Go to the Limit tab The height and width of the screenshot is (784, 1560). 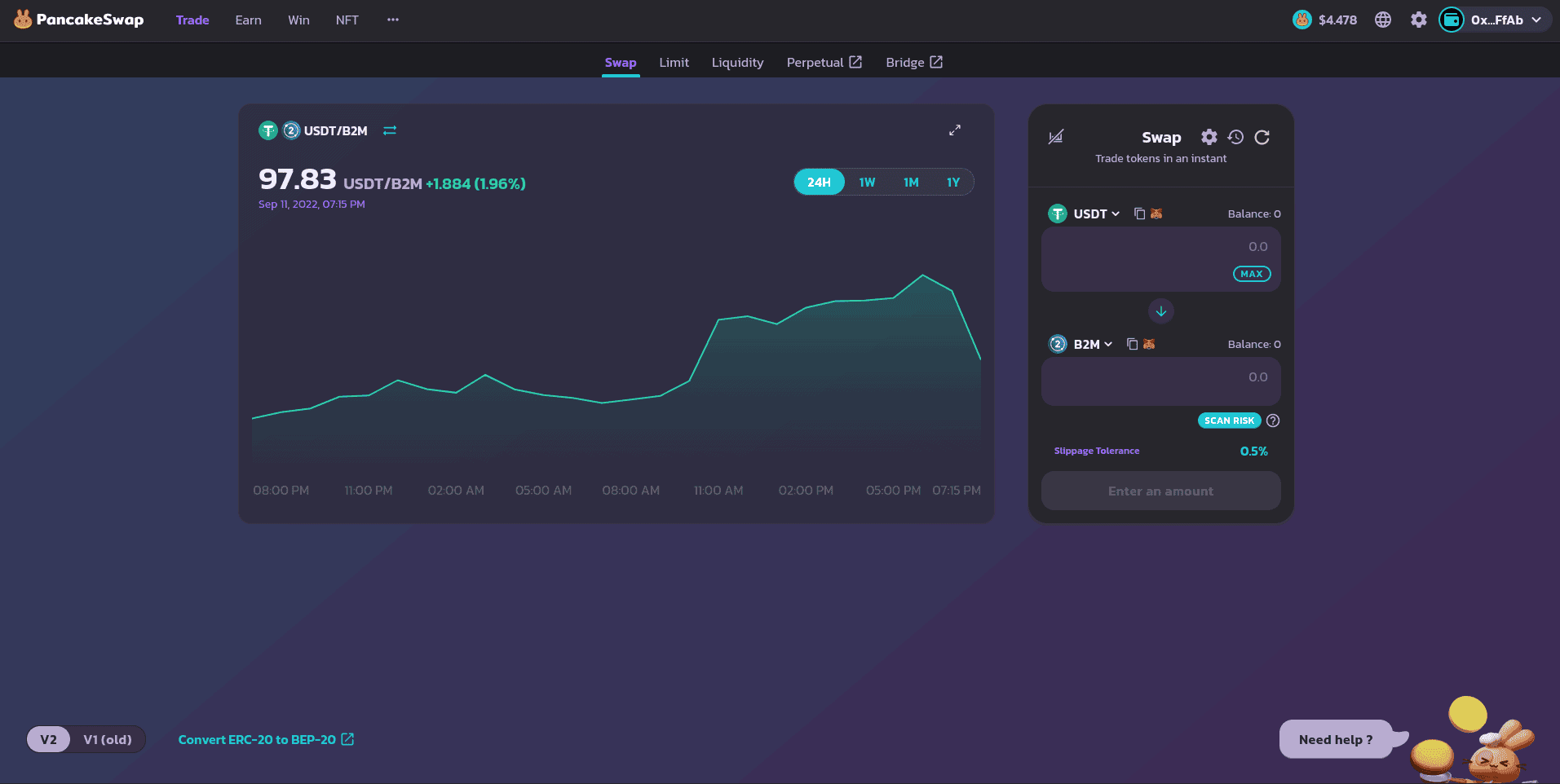[674, 62]
